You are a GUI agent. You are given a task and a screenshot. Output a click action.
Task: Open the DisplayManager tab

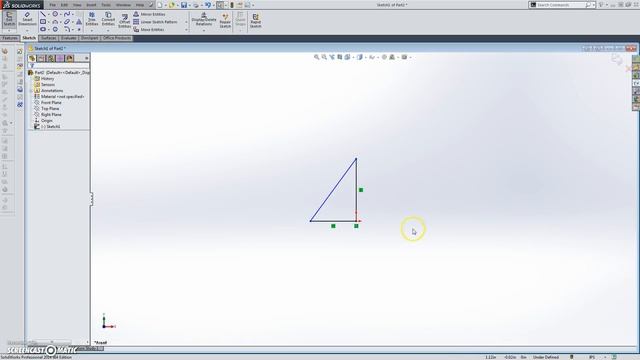click(x=70, y=58)
